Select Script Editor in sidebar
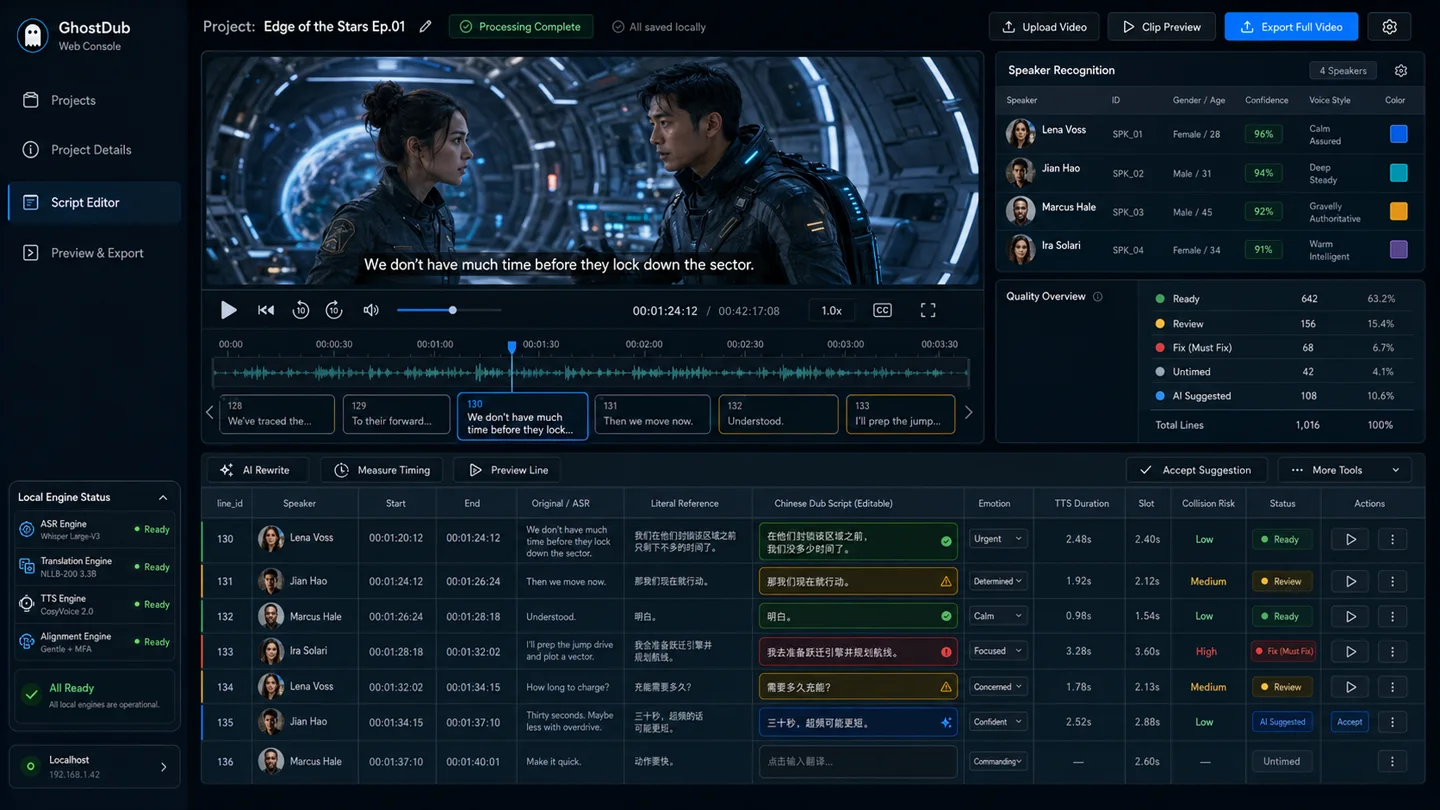This screenshot has height=810, width=1440. [94, 202]
